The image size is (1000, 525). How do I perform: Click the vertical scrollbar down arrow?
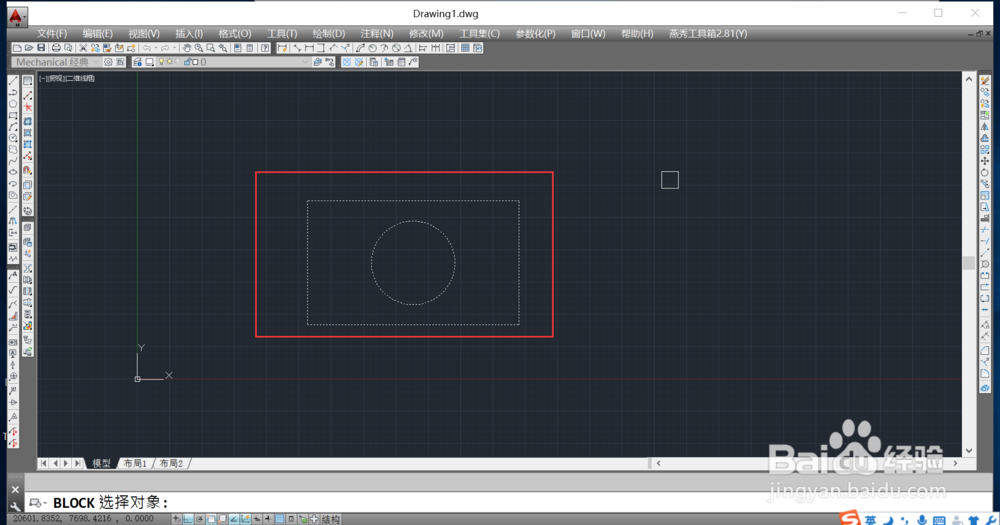(969, 450)
